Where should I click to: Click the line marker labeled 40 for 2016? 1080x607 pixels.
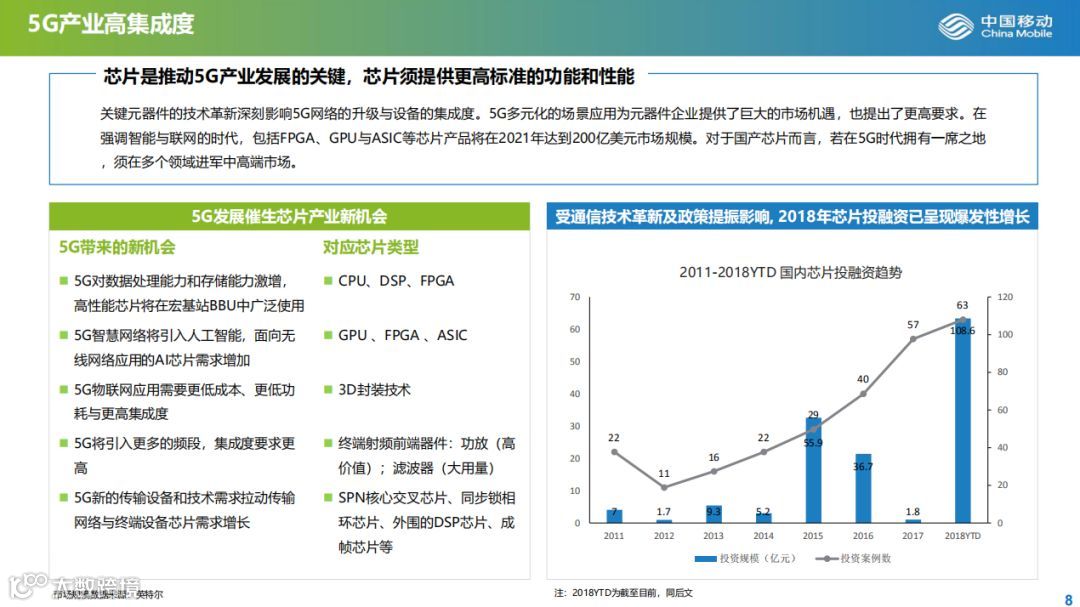tap(863, 394)
